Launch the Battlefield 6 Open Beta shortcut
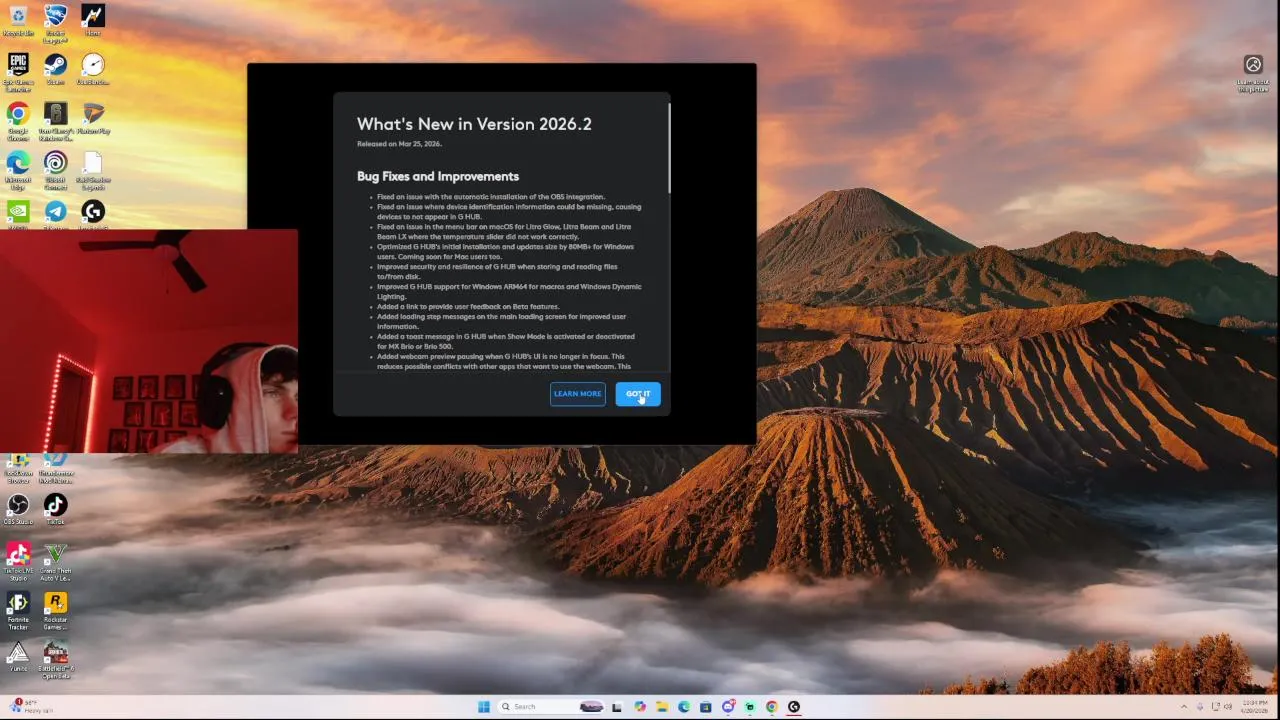 click(55, 660)
